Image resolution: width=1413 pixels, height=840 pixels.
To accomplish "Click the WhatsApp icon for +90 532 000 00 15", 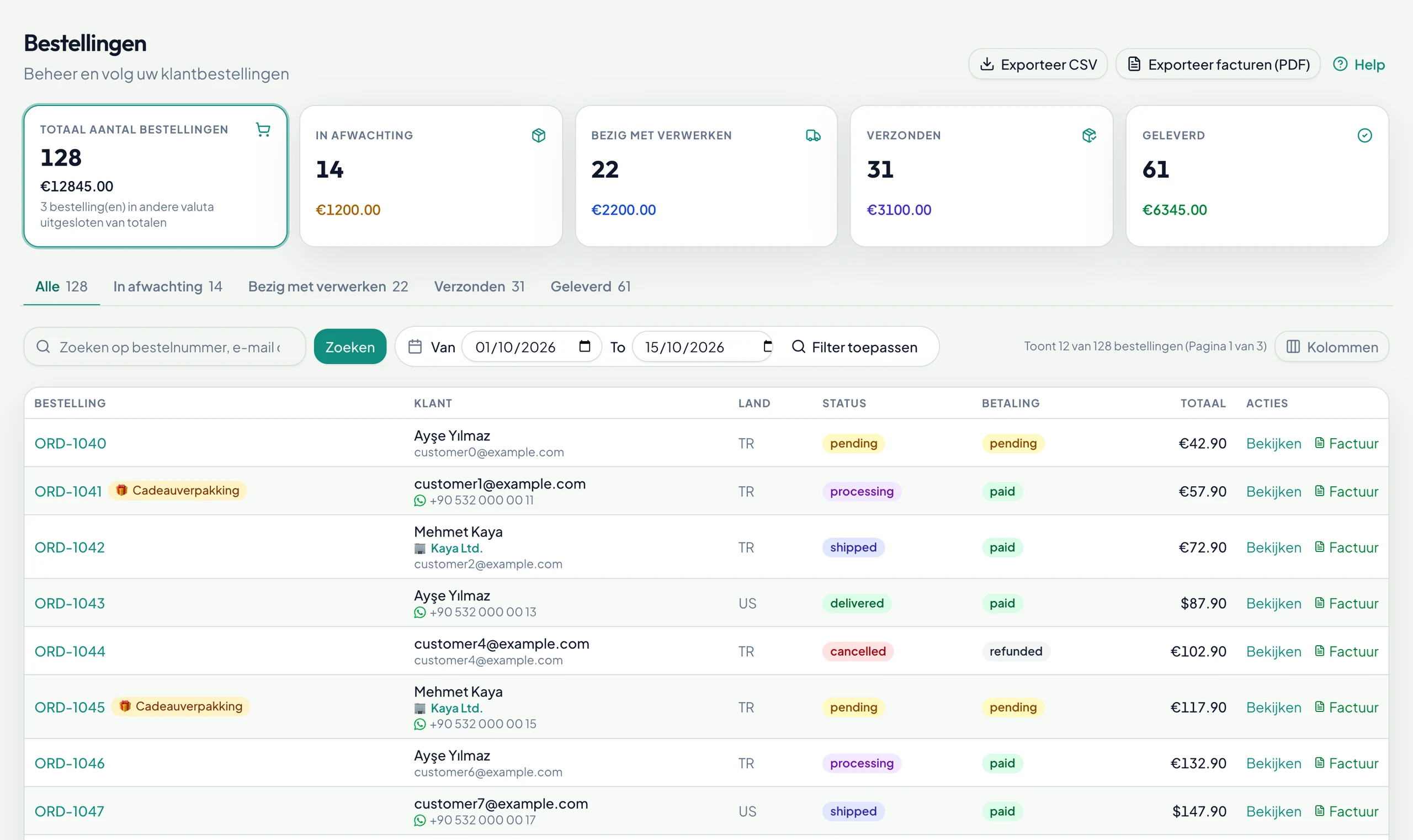I will pos(419,725).
